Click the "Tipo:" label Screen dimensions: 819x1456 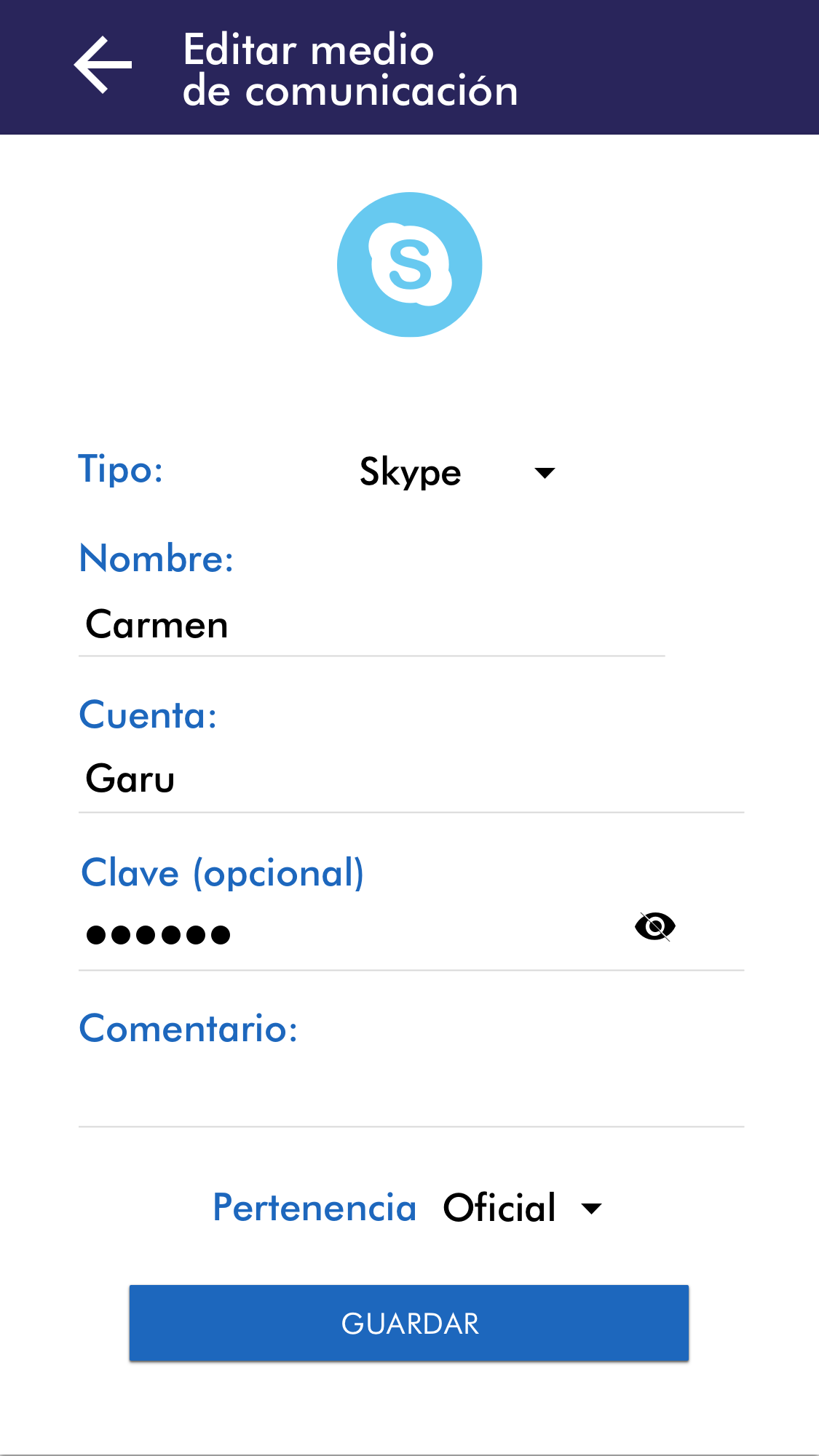[x=121, y=469]
